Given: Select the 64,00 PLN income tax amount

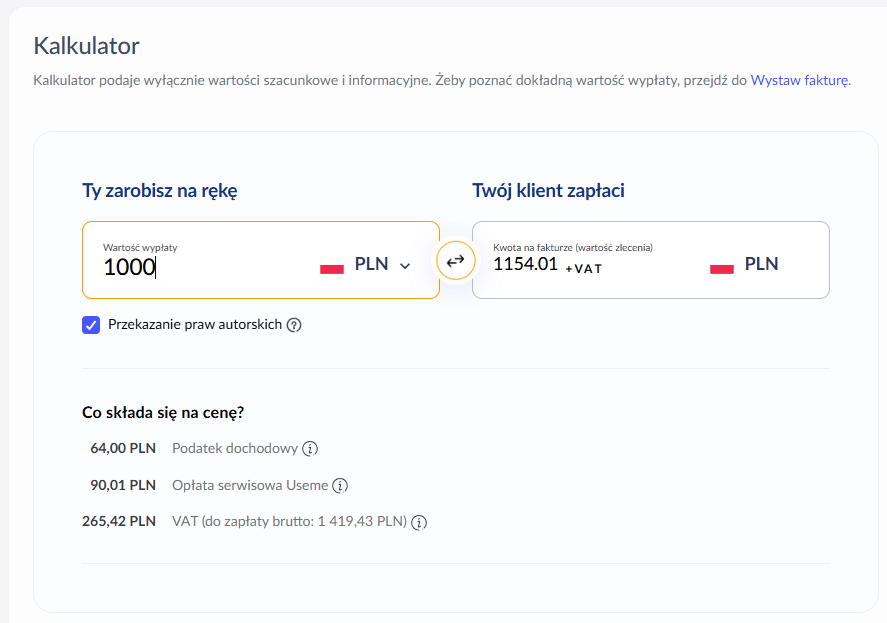Looking at the screenshot, I should (123, 449).
